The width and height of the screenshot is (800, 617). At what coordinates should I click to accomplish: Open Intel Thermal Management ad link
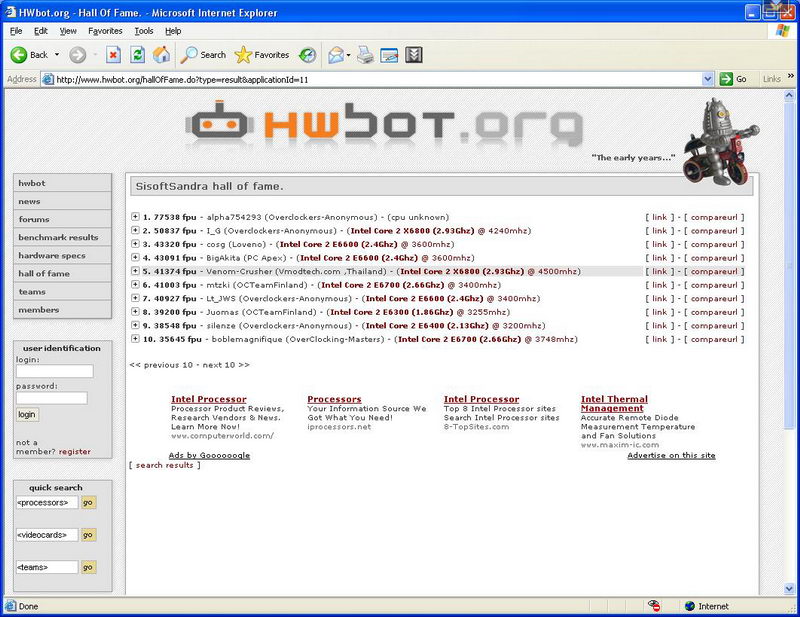click(x=614, y=403)
